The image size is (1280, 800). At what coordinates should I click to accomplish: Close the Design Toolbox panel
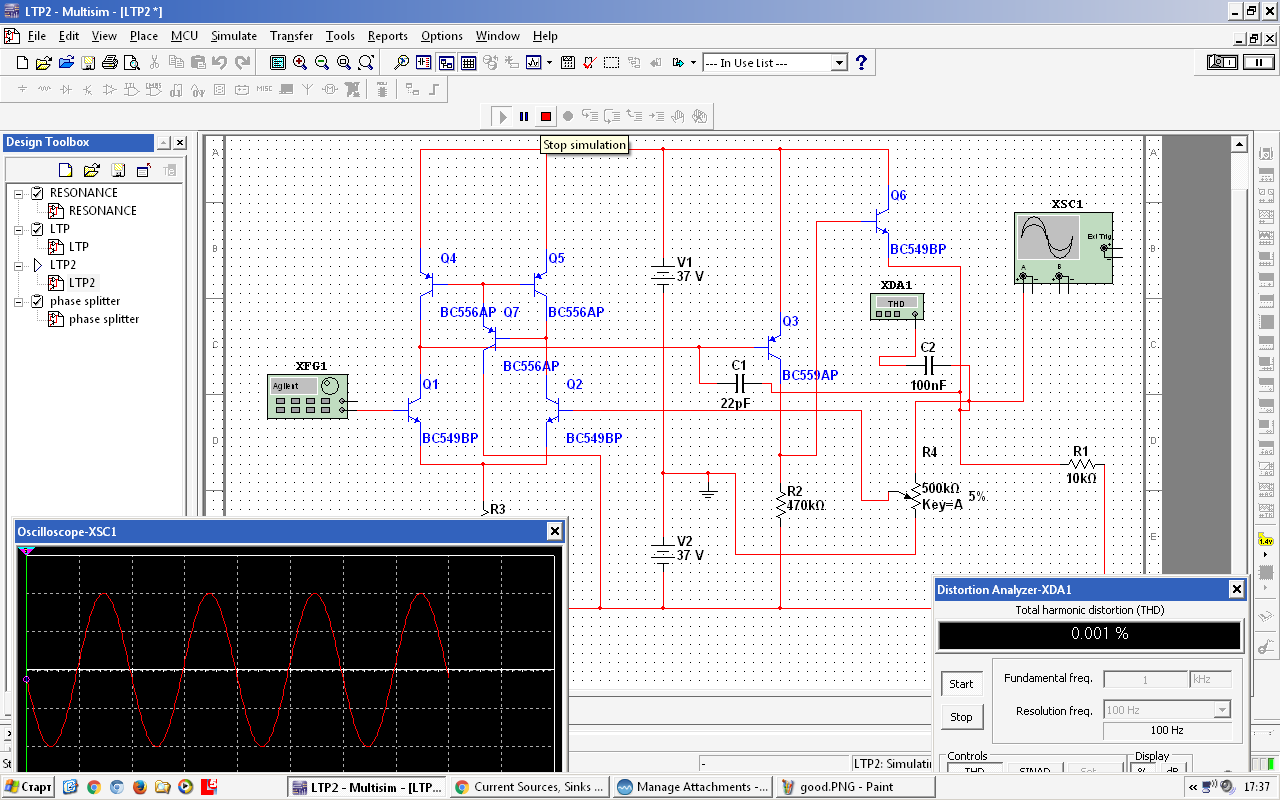click(180, 143)
